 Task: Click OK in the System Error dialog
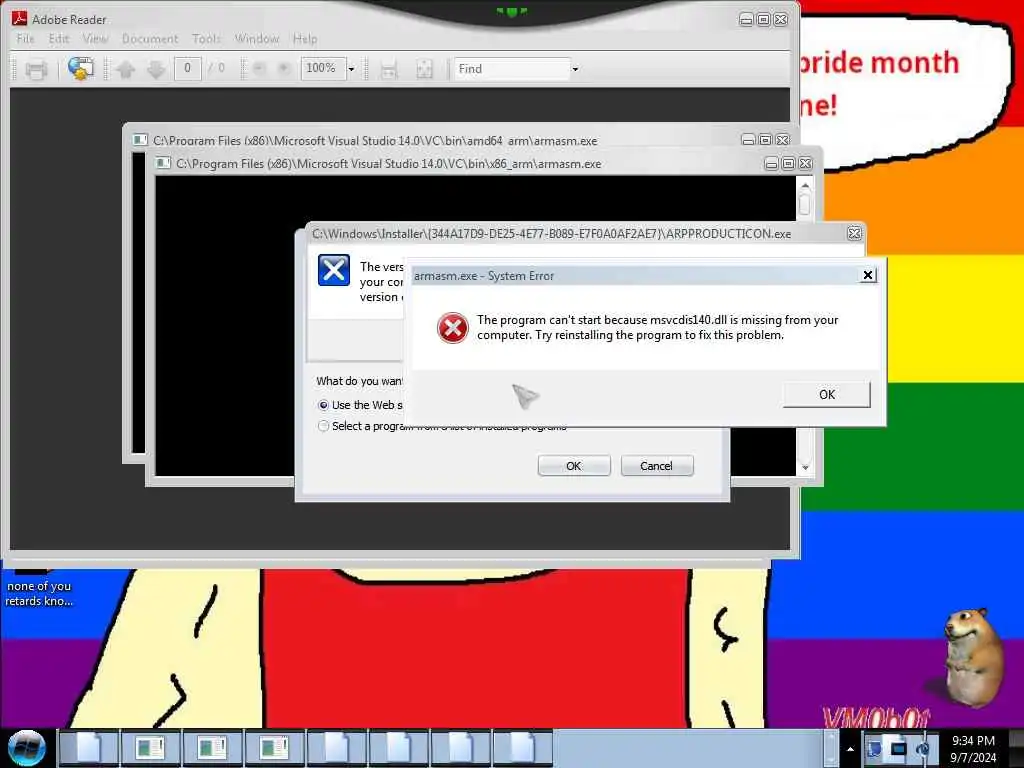click(x=827, y=394)
